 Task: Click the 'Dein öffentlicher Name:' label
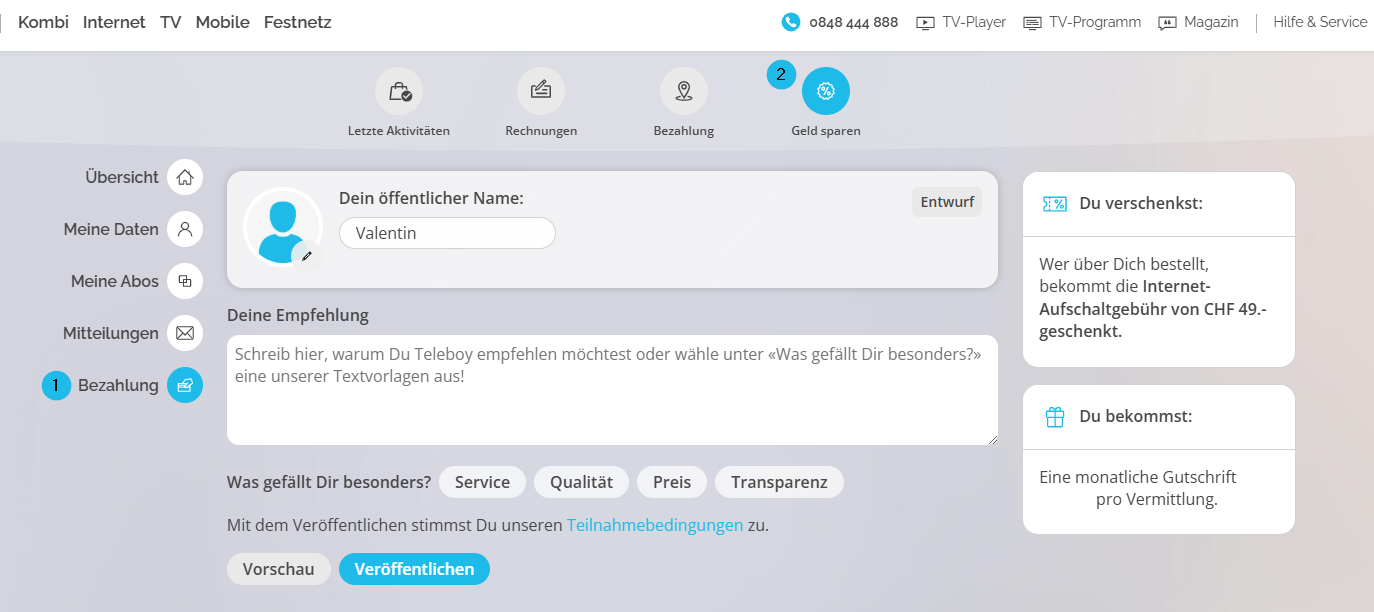tap(431, 198)
